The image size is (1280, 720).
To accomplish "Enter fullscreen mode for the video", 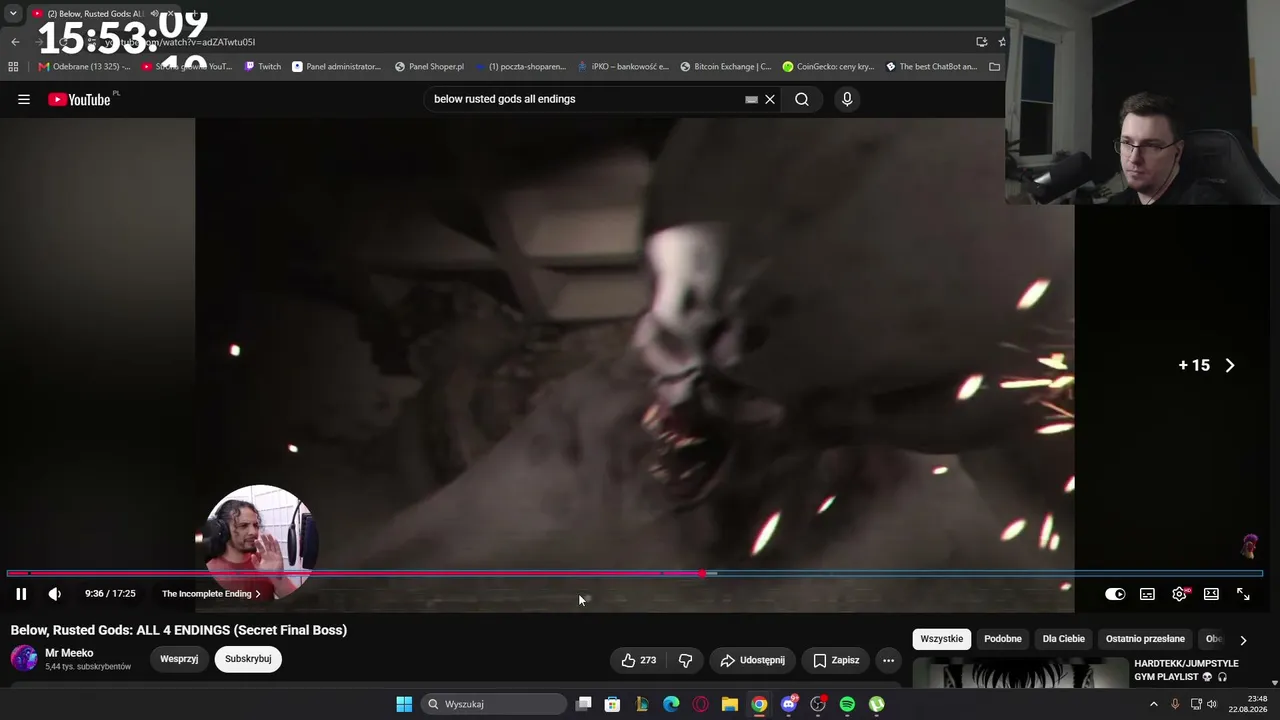I will (x=1243, y=594).
